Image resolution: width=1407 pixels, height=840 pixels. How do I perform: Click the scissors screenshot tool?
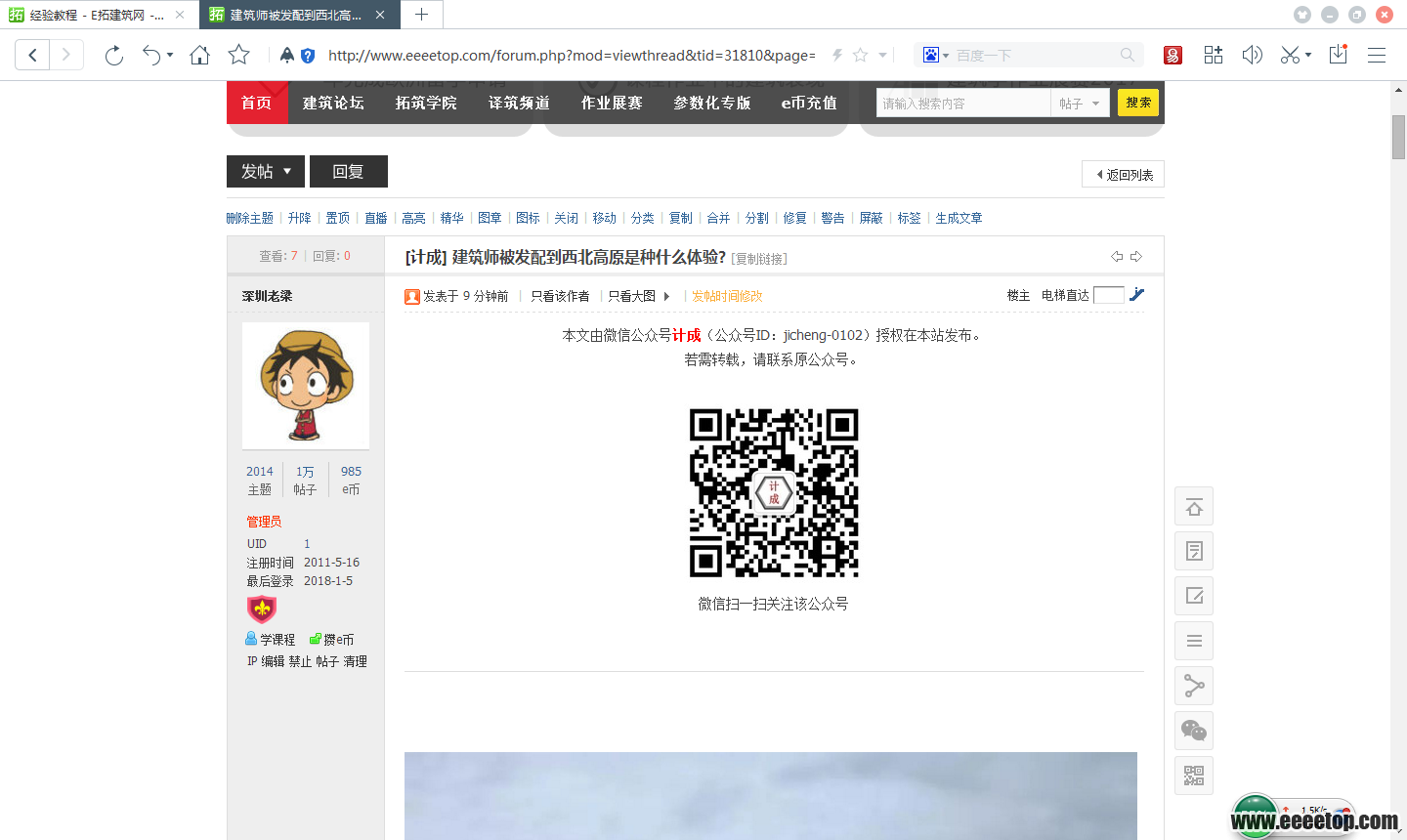(x=1290, y=56)
